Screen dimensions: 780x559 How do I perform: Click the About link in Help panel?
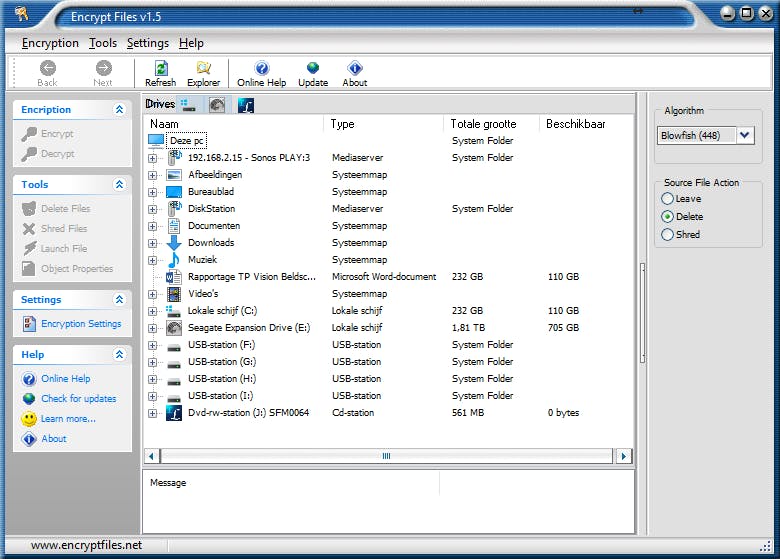(x=53, y=439)
